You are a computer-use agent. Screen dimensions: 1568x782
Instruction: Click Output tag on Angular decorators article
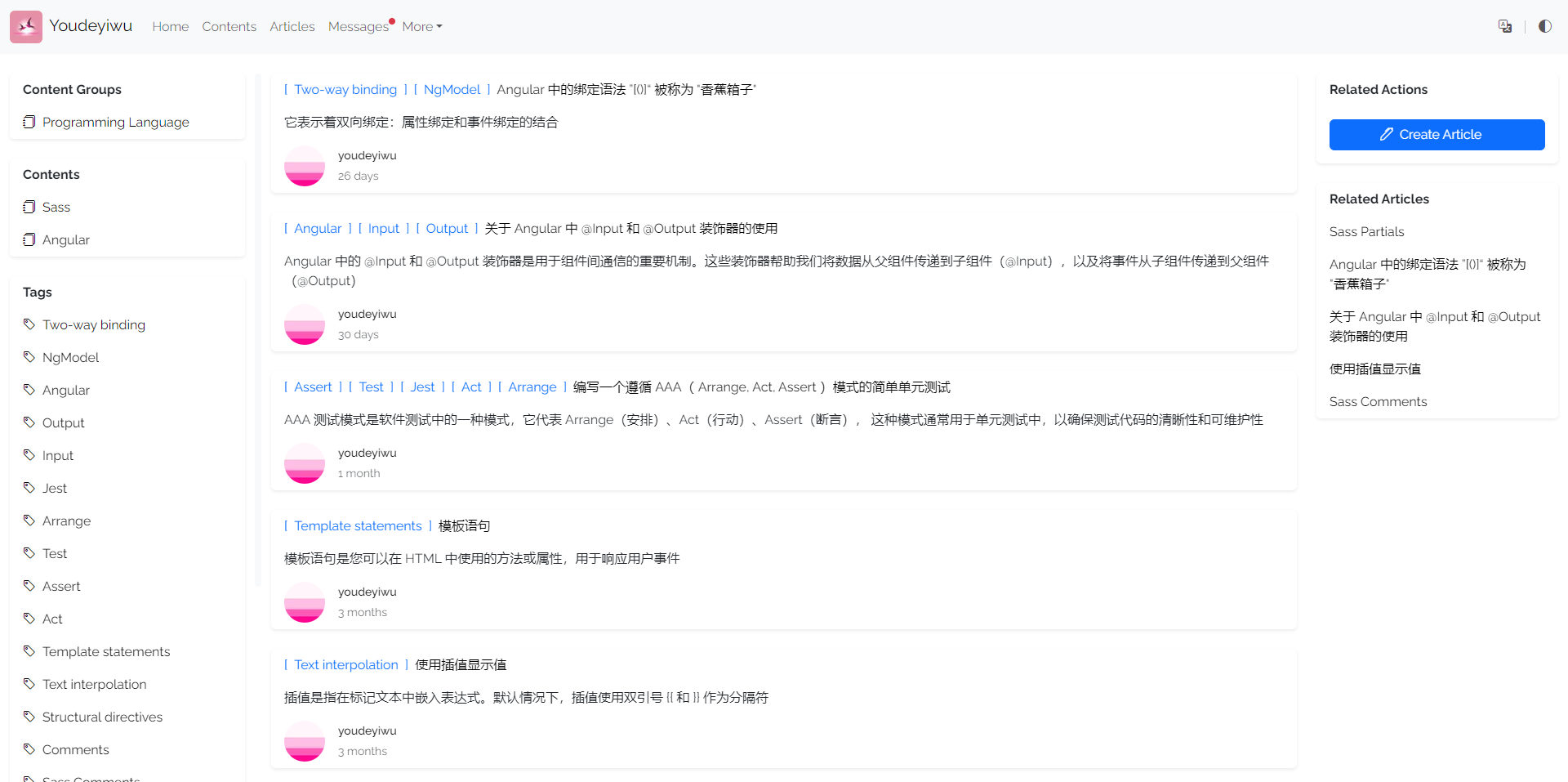click(x=447, y=228)
